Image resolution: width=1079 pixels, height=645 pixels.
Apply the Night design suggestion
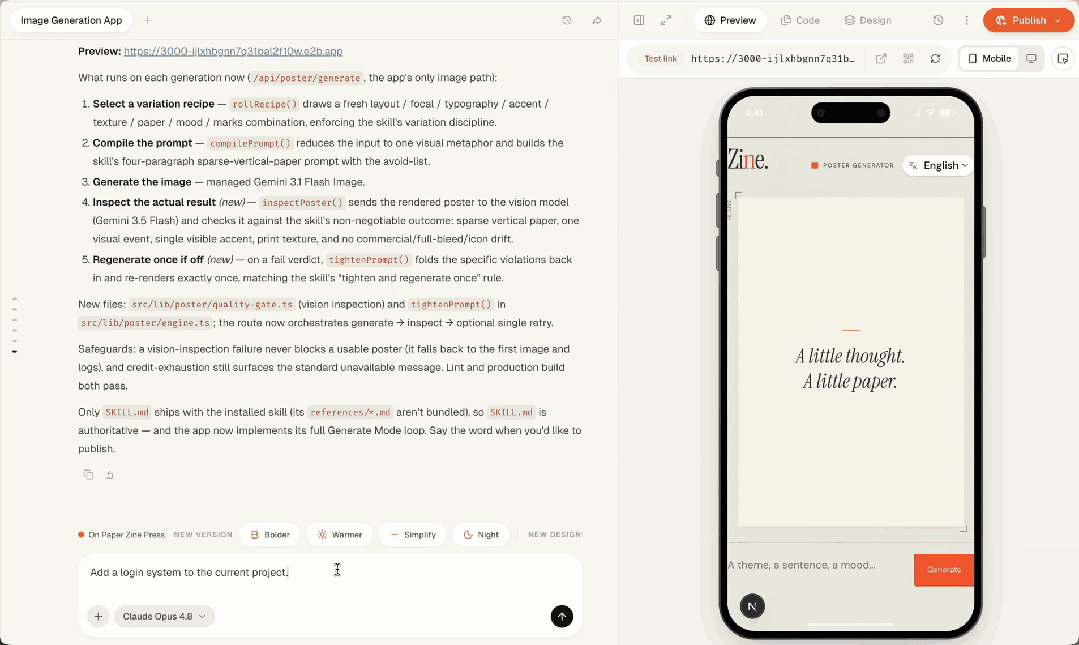point(481,534)
